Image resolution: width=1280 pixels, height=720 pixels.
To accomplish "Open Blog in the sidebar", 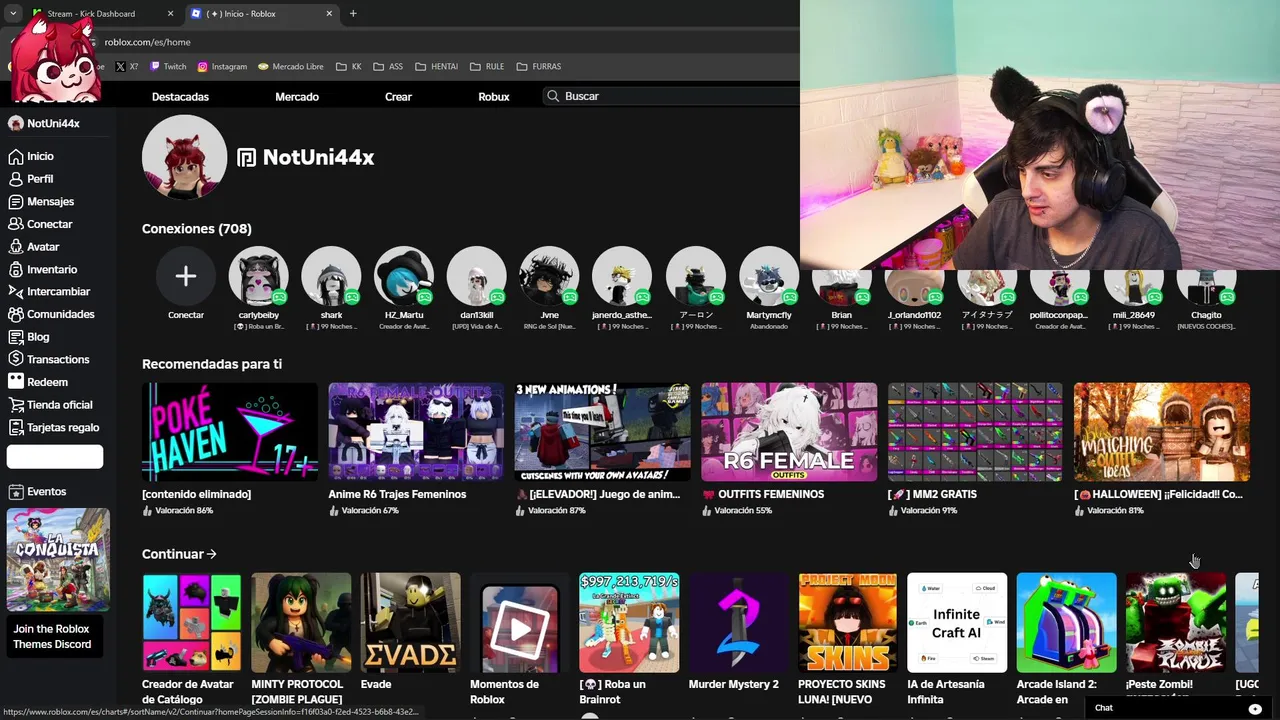I will 29,337.
